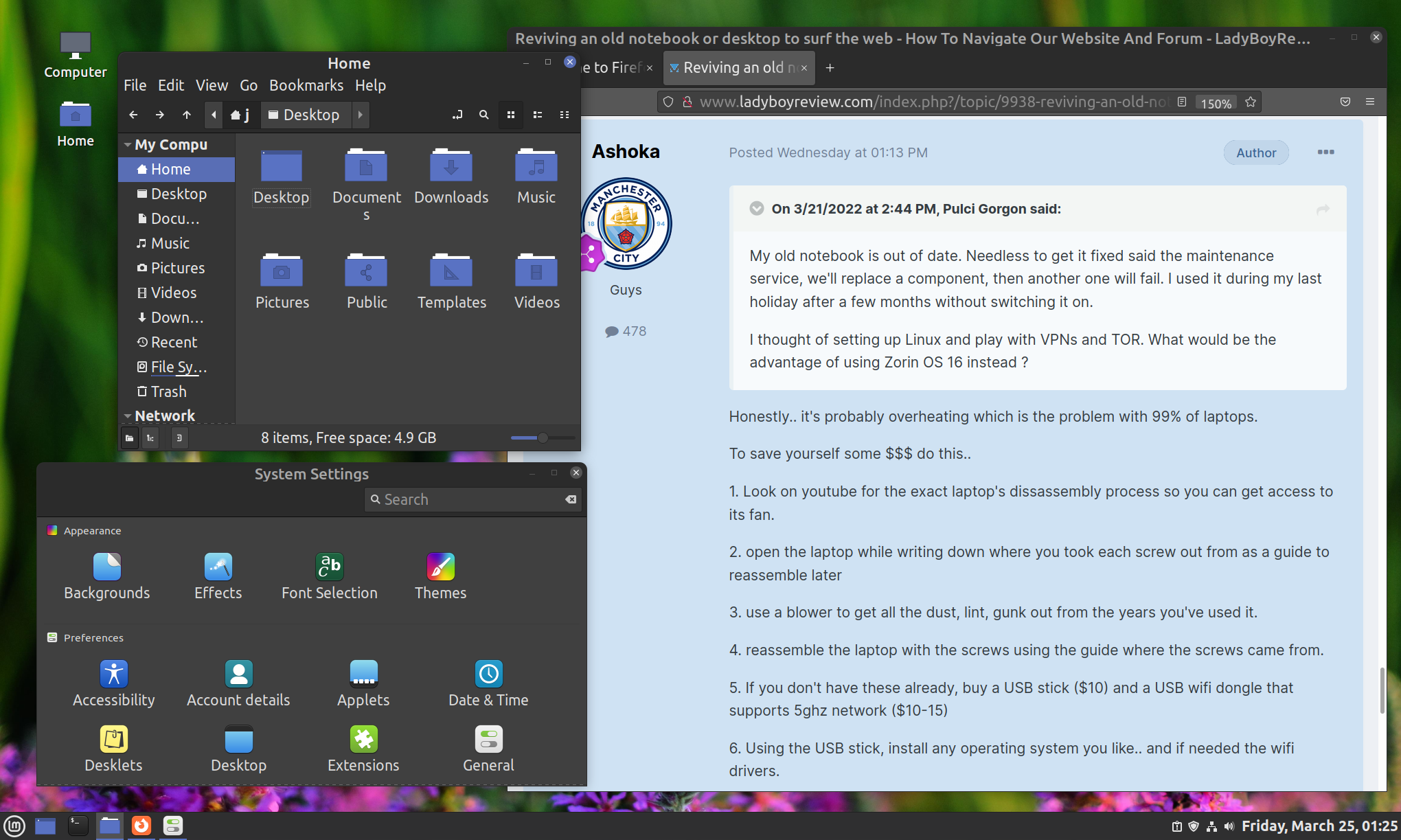Screen dimensions: 1401x840
Task: Collapse the Network sidebar section
Action: pos(128,416)
